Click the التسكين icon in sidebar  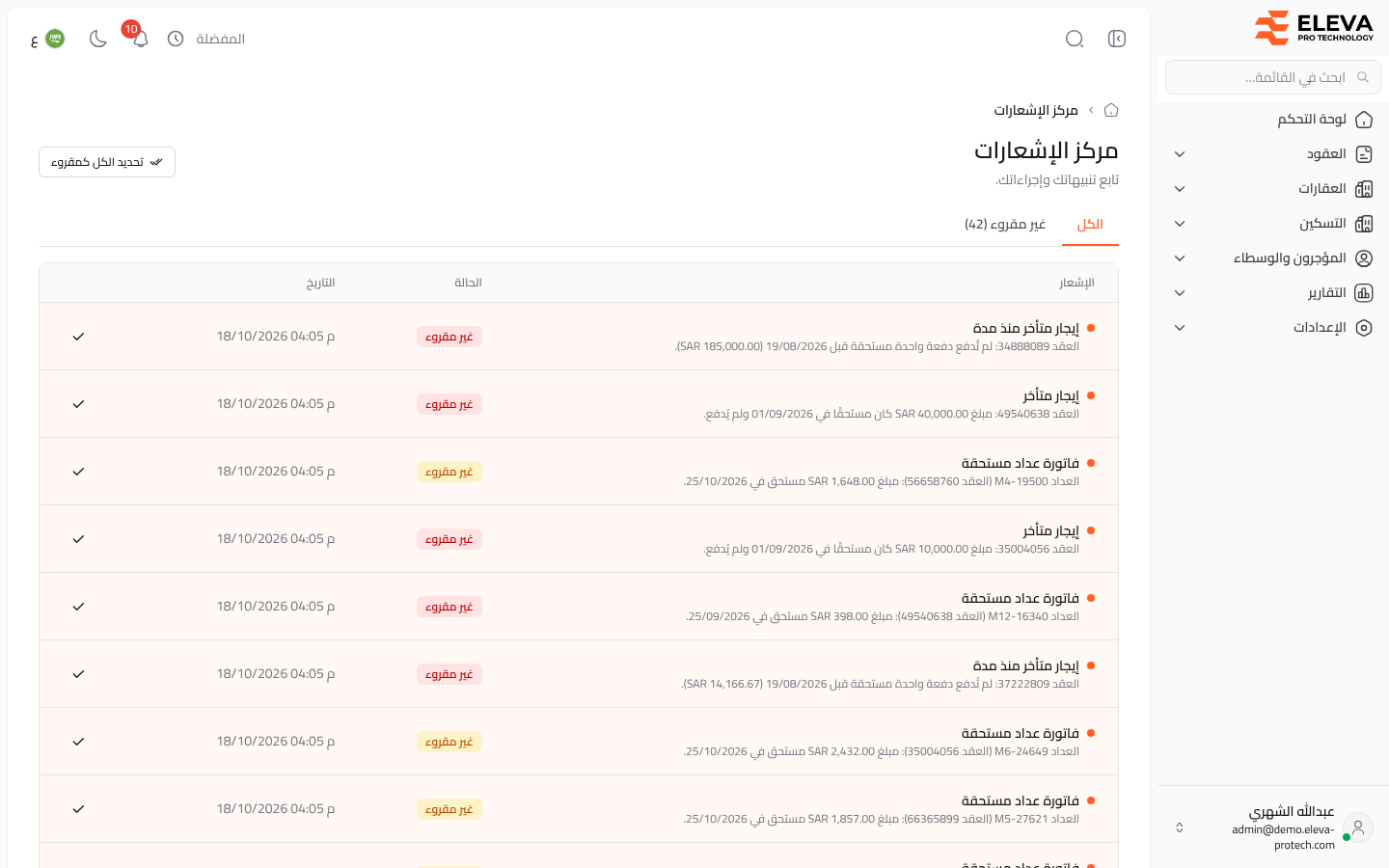point(1364,224)
